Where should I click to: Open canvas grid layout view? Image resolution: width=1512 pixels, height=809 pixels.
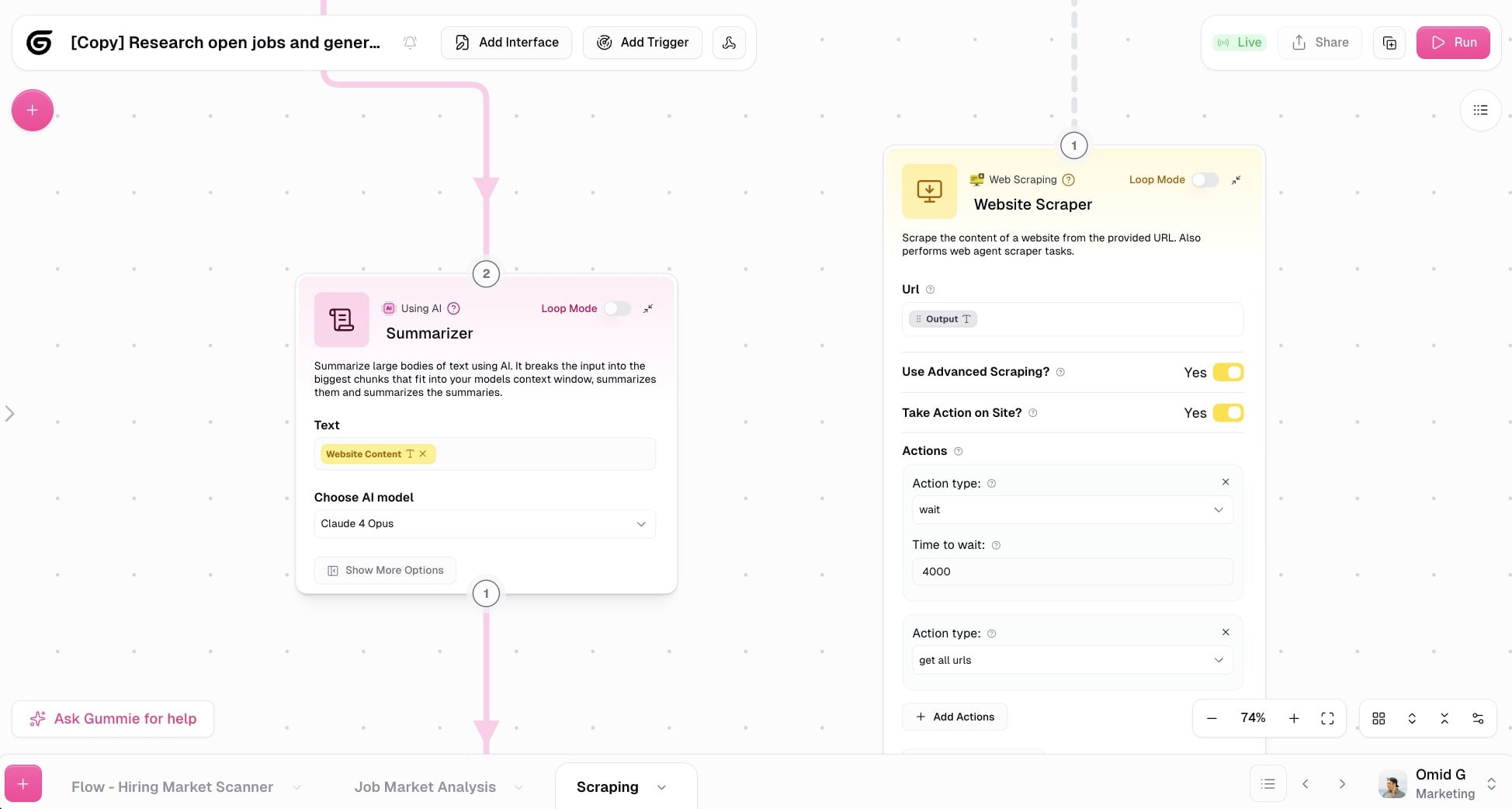tap(1378, 718)
